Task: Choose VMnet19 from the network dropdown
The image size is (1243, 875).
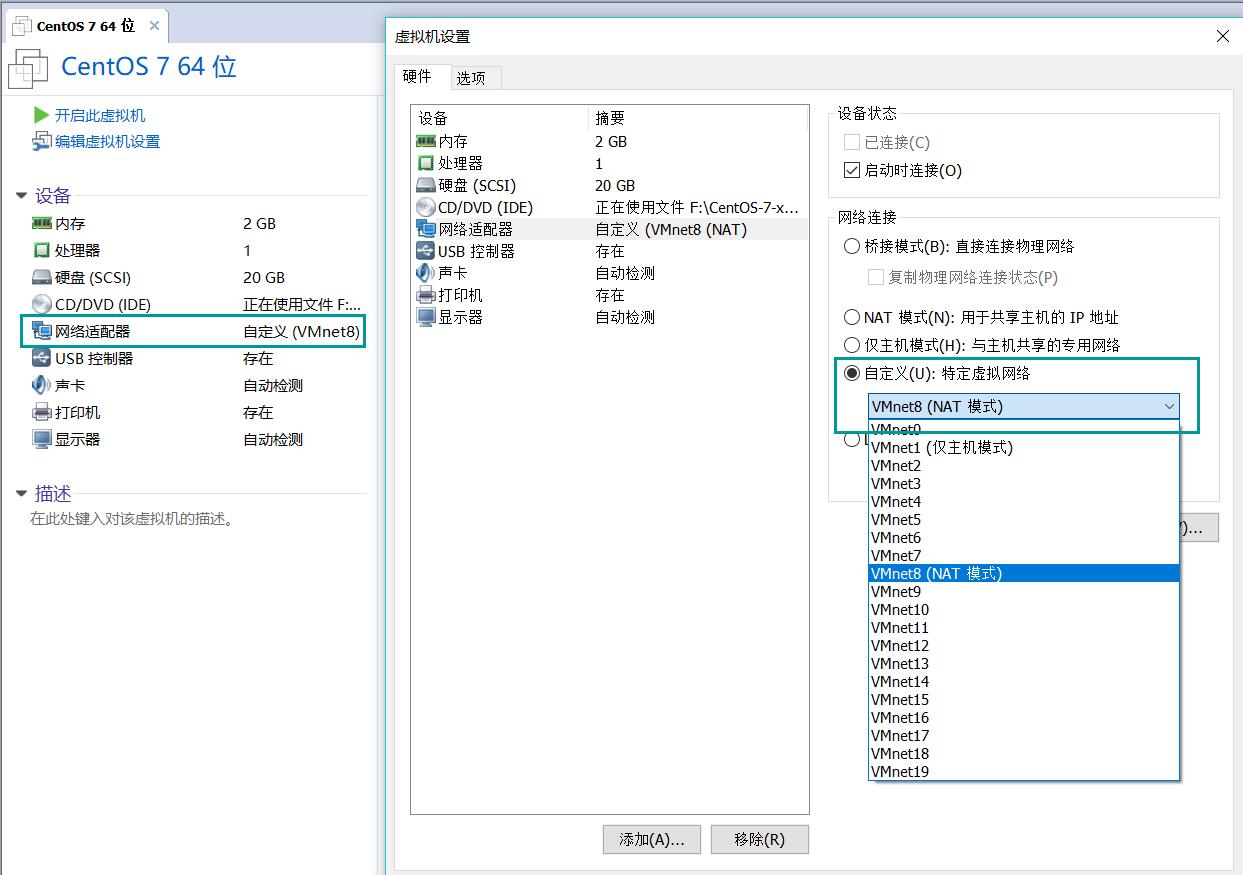Action: click(1024, 772)
